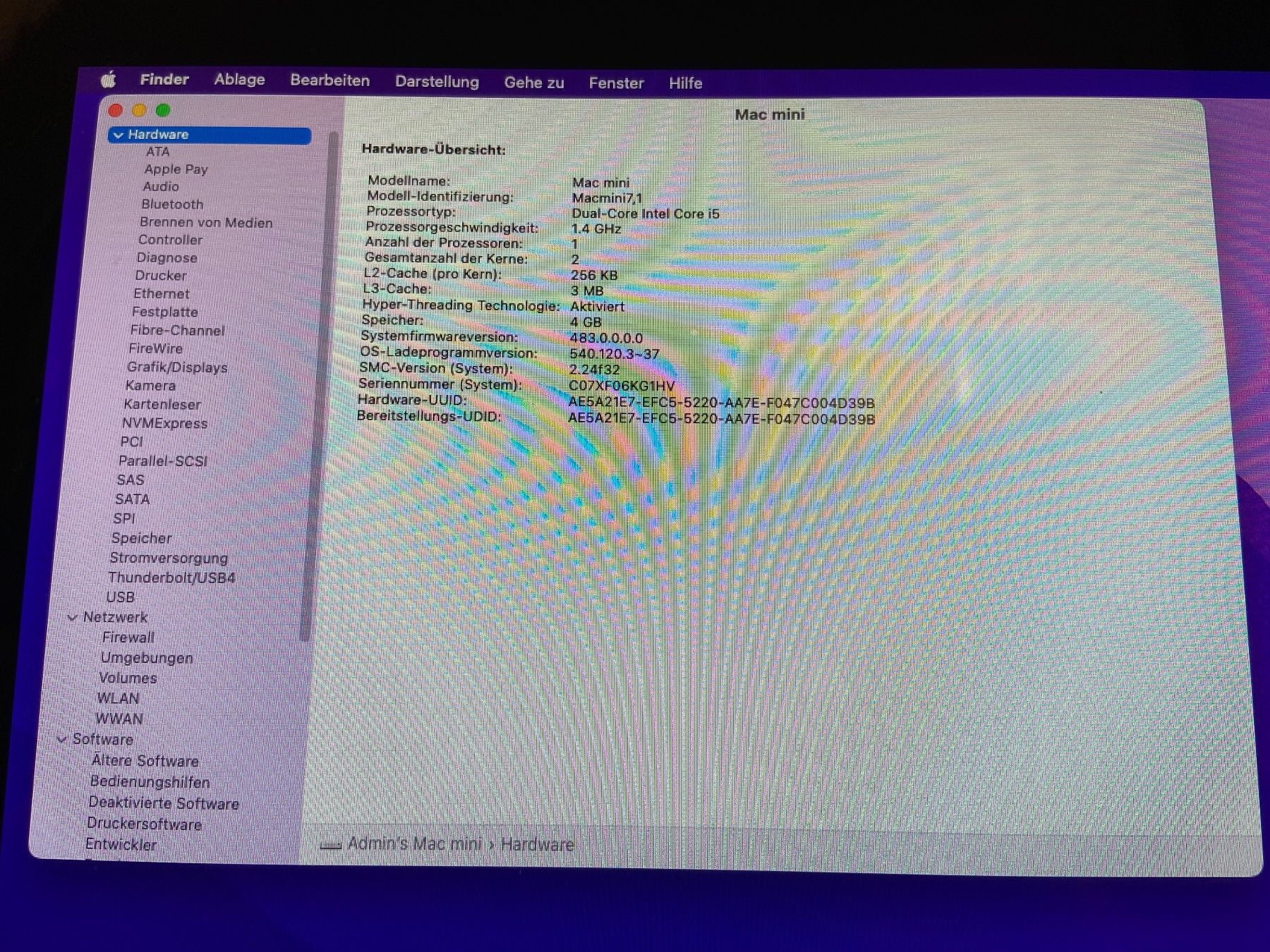
Task: Open the Fenster menu
Action: (617, 83)
